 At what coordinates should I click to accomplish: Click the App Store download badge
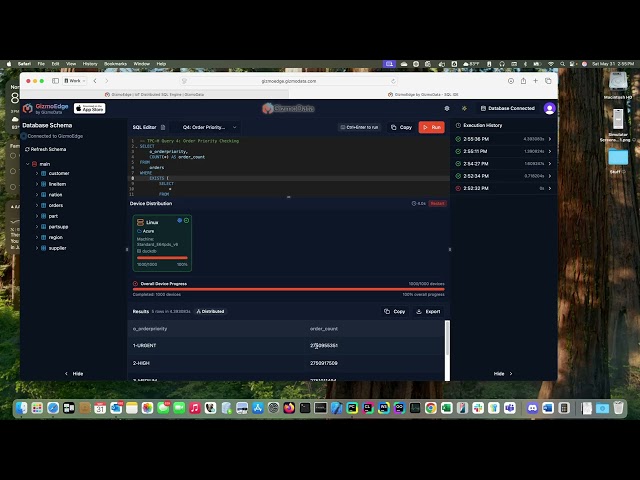click(89, 109)
